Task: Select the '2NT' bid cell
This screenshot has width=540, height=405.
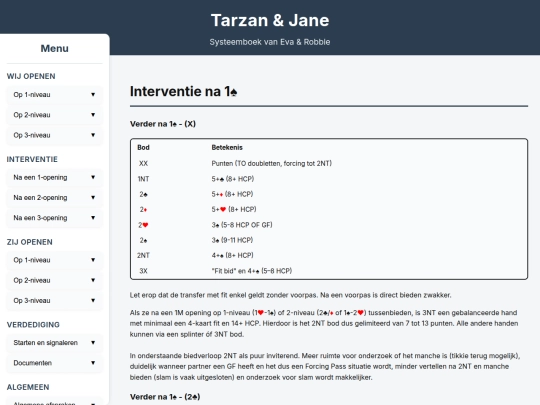Action: [143, 256]
